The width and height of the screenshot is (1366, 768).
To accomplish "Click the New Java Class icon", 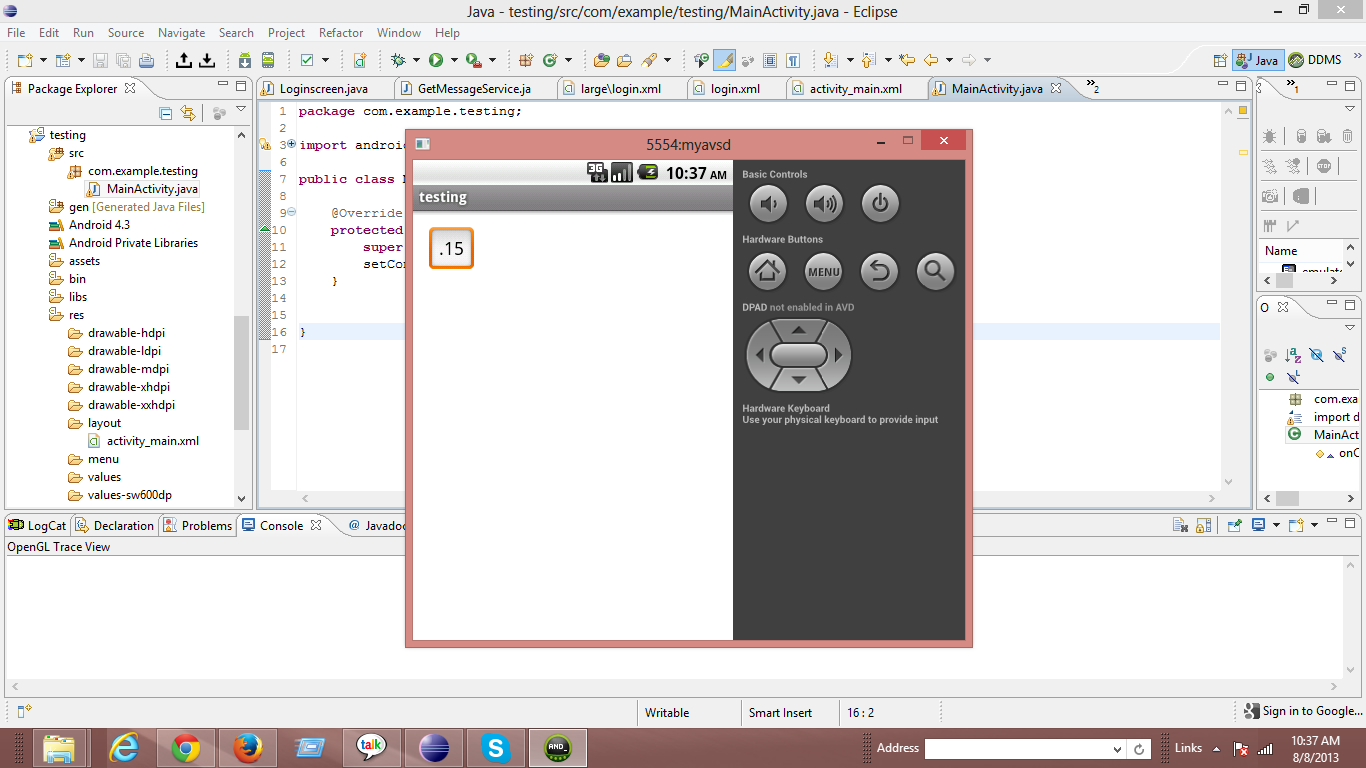I will tap(550, 60).
